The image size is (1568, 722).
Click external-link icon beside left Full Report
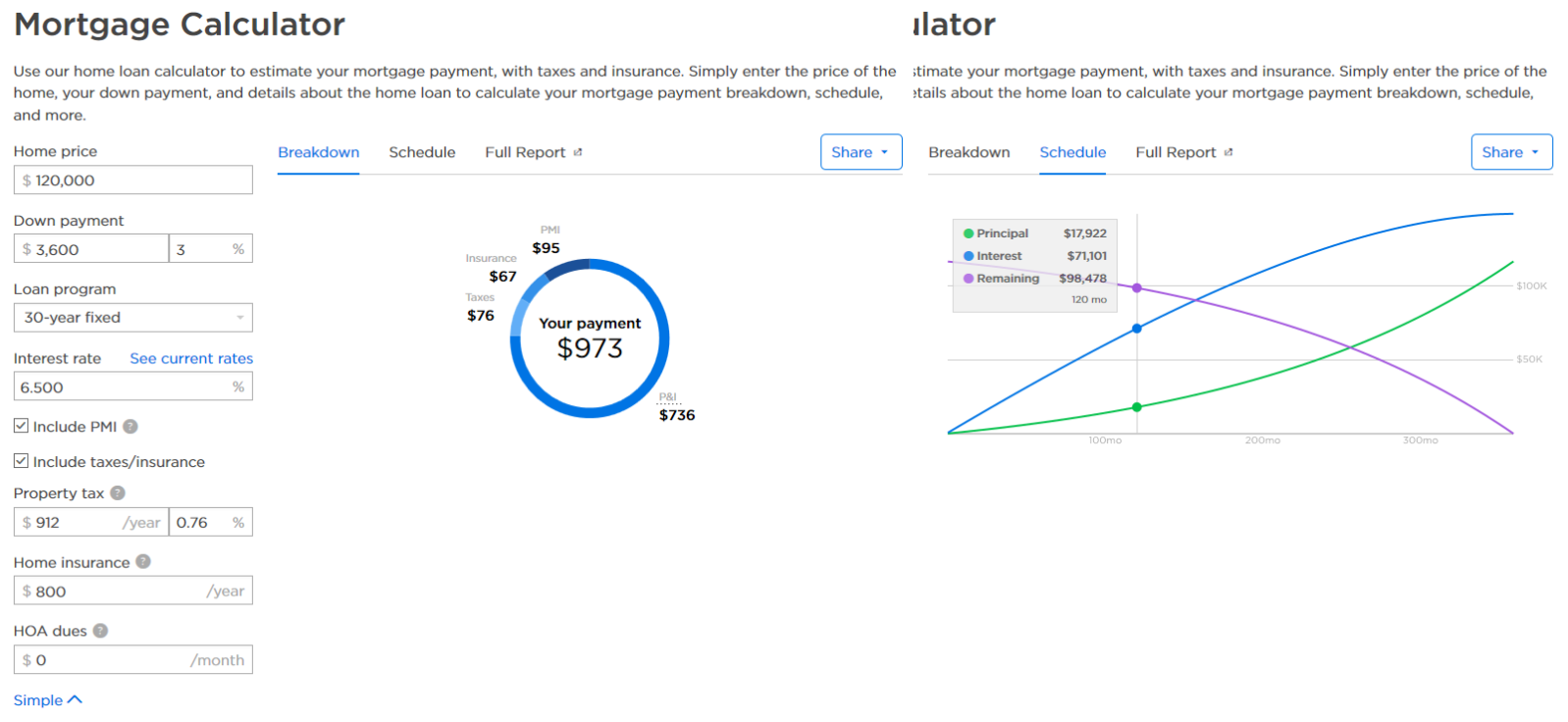click(x=578, y=152)
